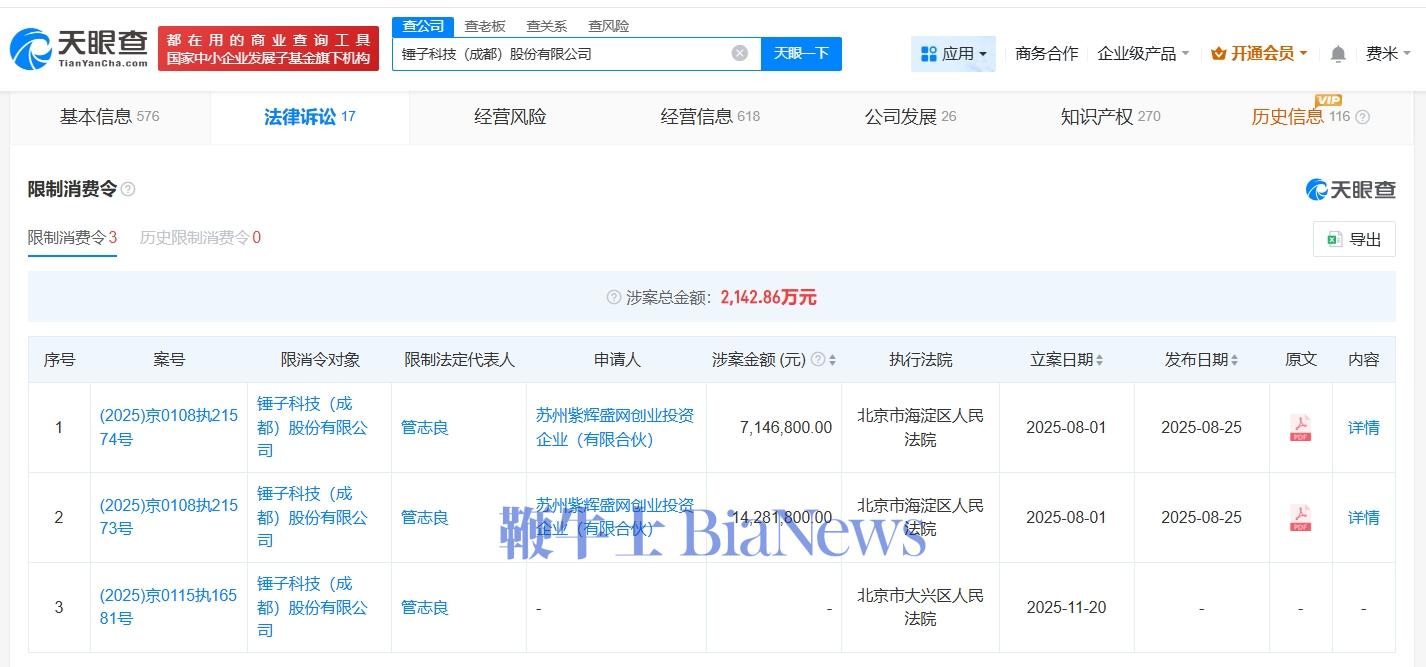
Task: Open PDF original for case 21574
Action: click(1300, 428)
